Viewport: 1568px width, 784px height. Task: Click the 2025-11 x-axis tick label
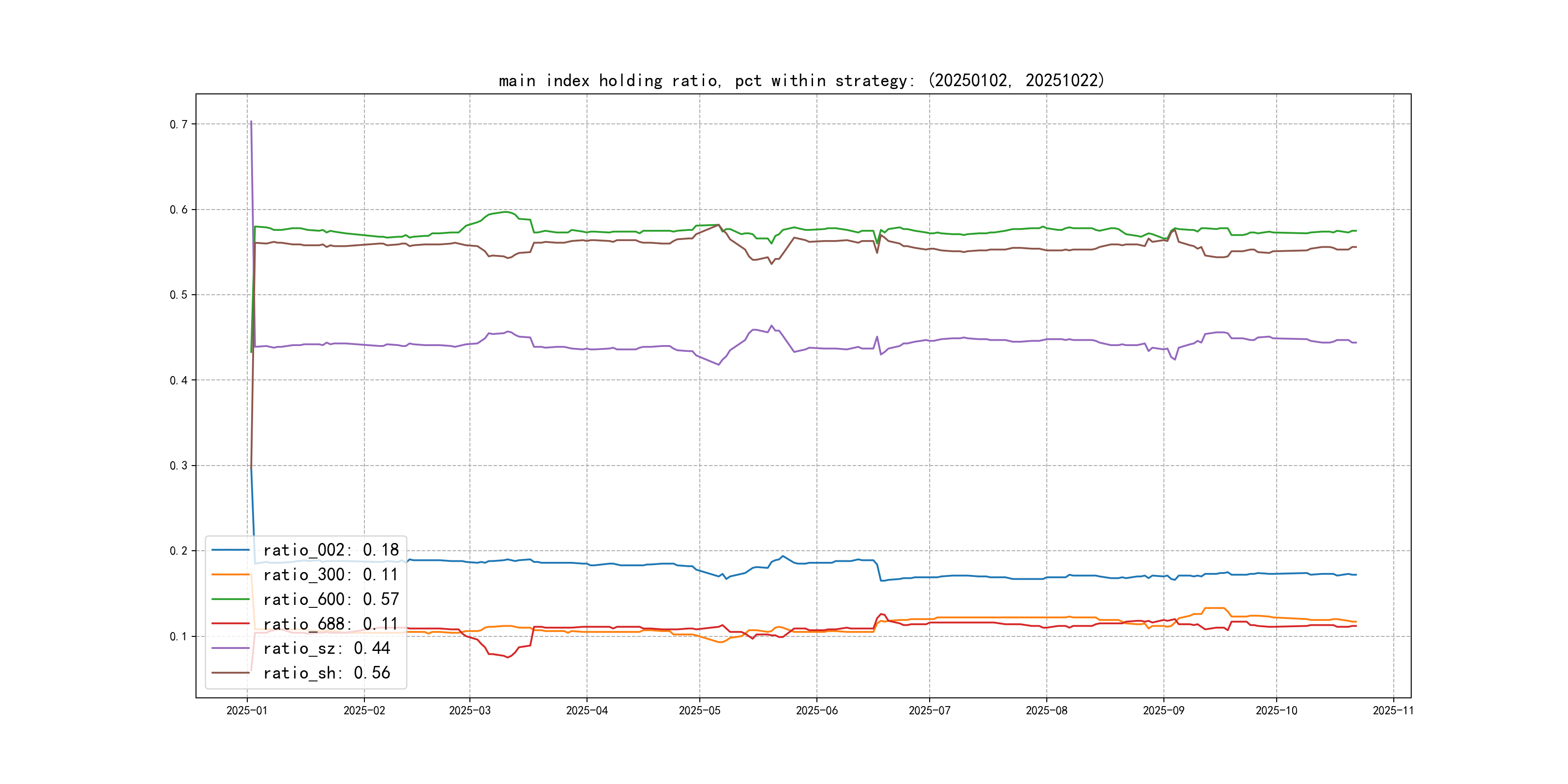click(1393, 710)
